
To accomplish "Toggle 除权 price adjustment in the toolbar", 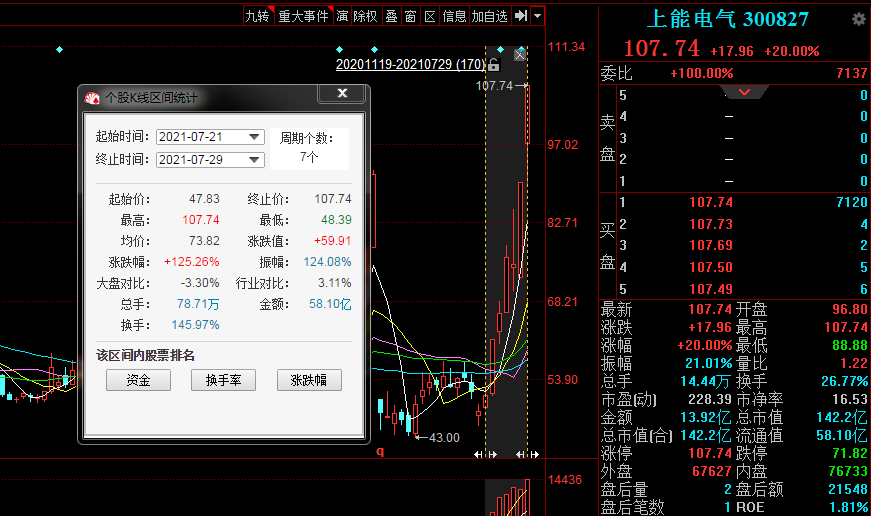I will (366, 16).
